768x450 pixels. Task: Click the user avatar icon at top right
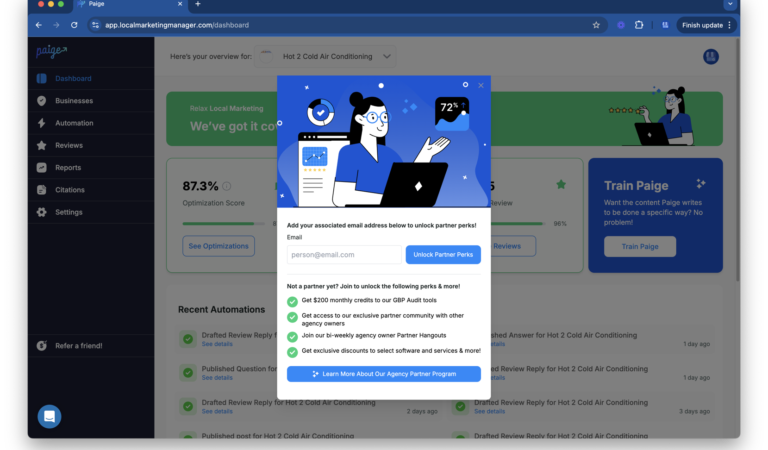(x=711, y=57)
